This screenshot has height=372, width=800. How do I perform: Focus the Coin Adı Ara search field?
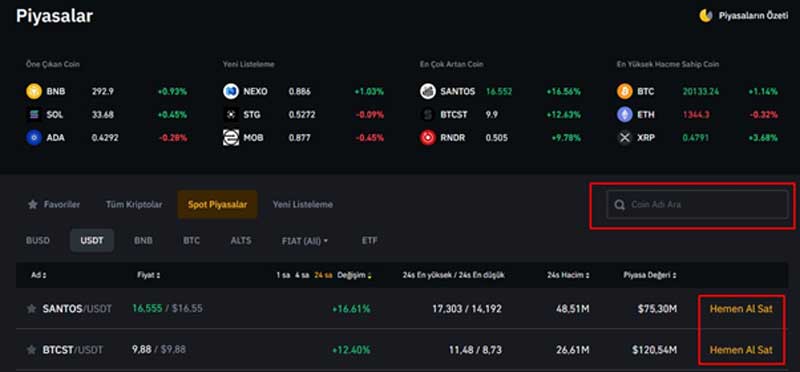click(697, 205)
